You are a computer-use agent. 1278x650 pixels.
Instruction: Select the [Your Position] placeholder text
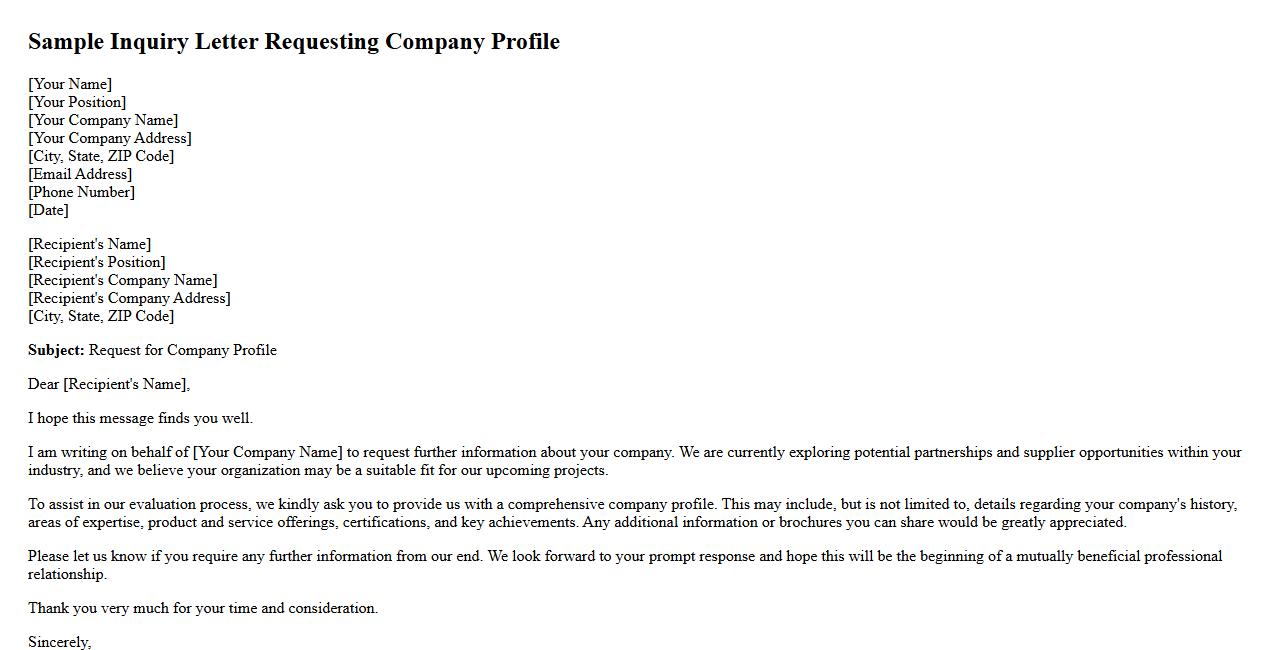pyautogui.click(x=77, y=102)
